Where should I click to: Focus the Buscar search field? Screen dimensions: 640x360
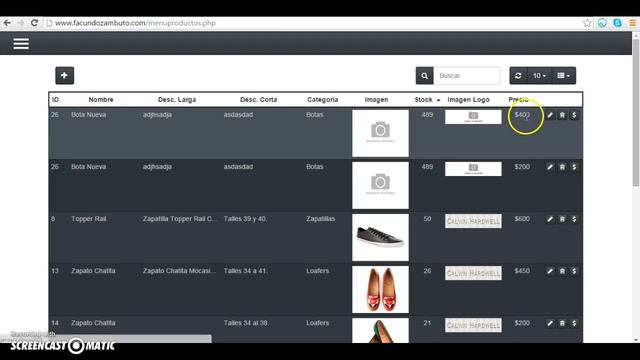point(467,76)
